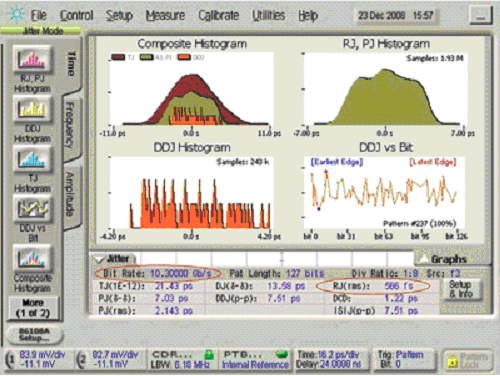Viewport: 500px width, 376px height.
Task: Open the Setup & Info button
Action: pos(461,289)
